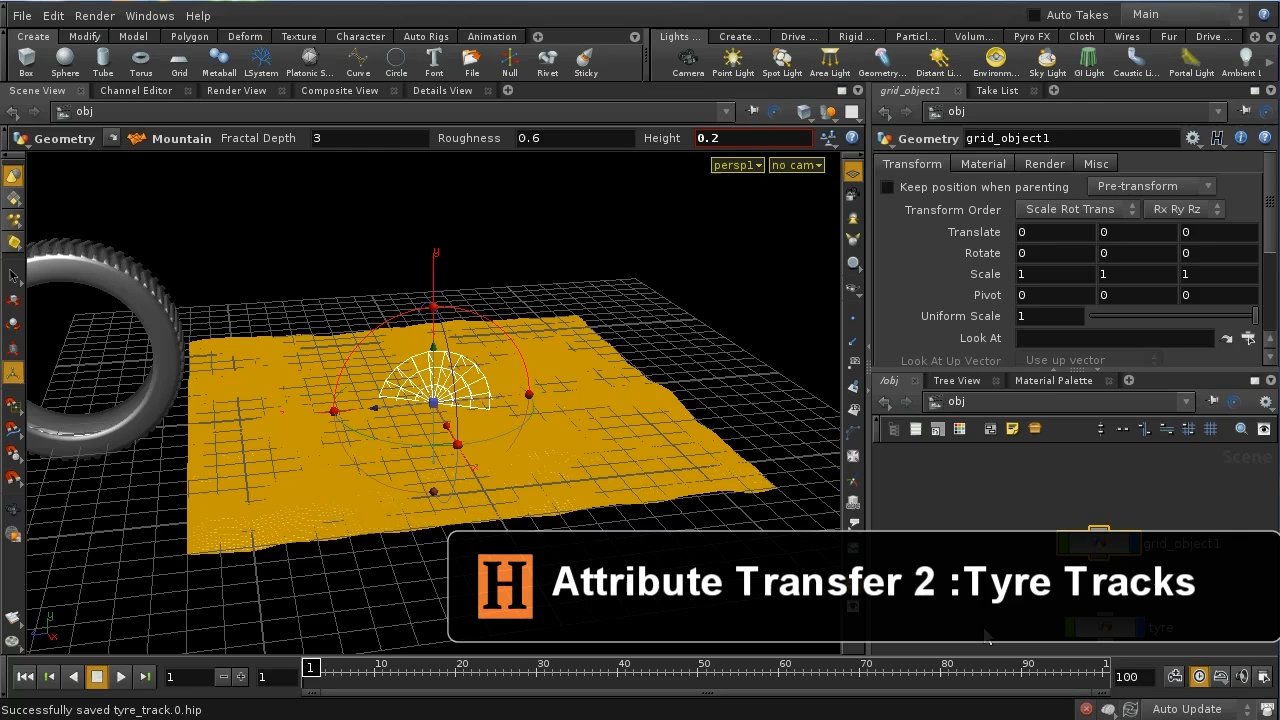
Task: Enable Auto Takes
Action: point(1035,14)
